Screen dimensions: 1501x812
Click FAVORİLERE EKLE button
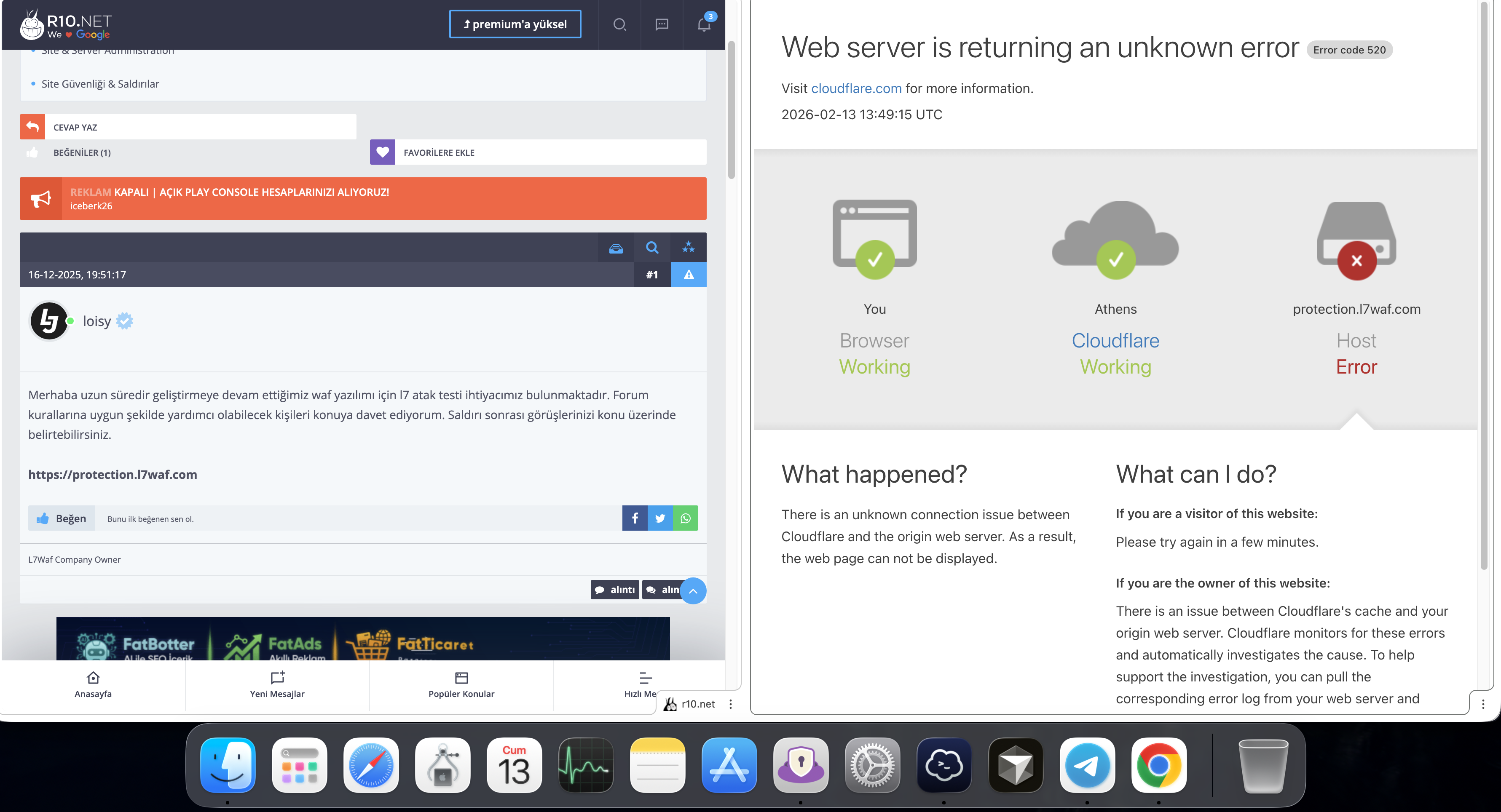pos(539,152)
